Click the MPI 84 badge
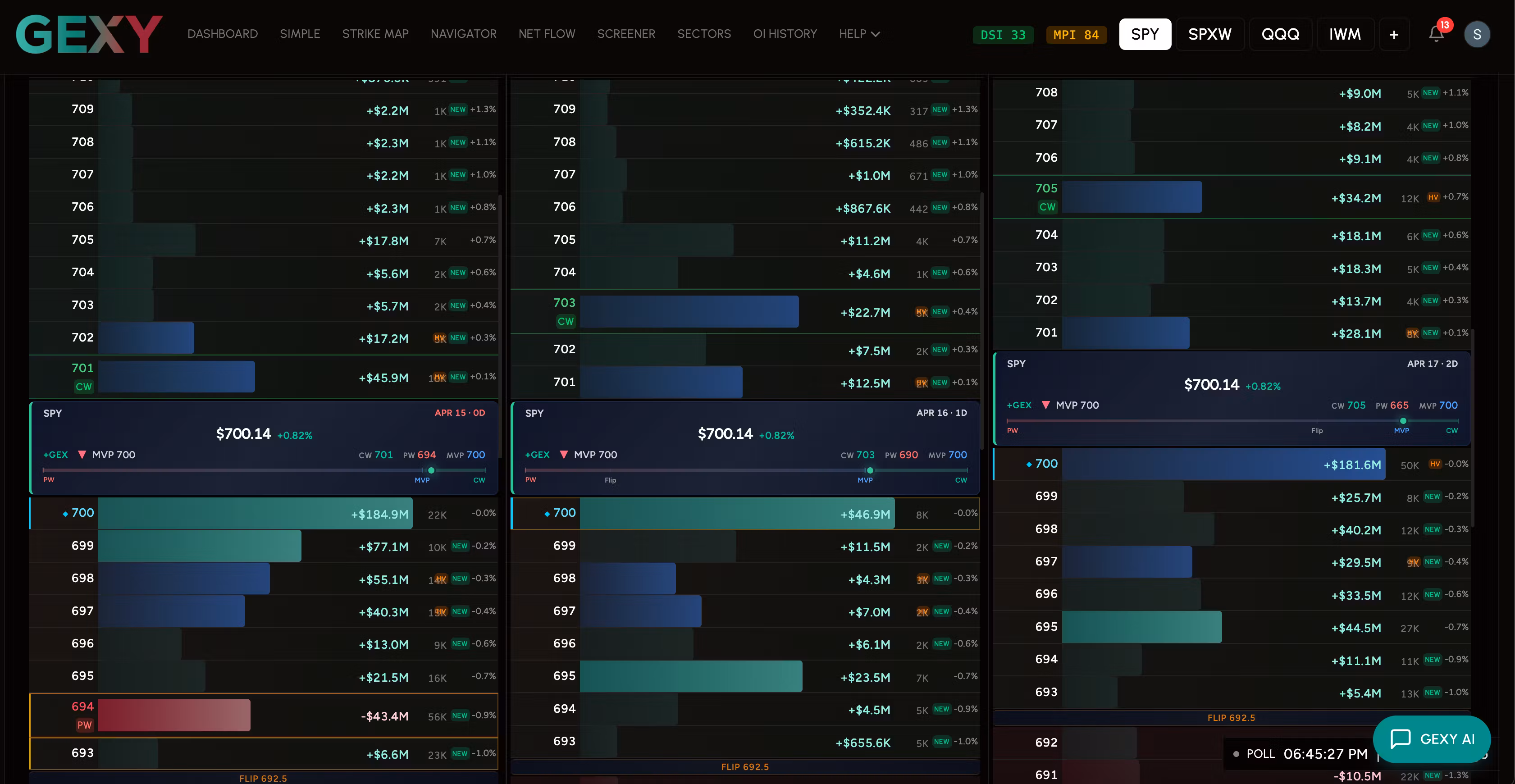 click(1076, 35)
